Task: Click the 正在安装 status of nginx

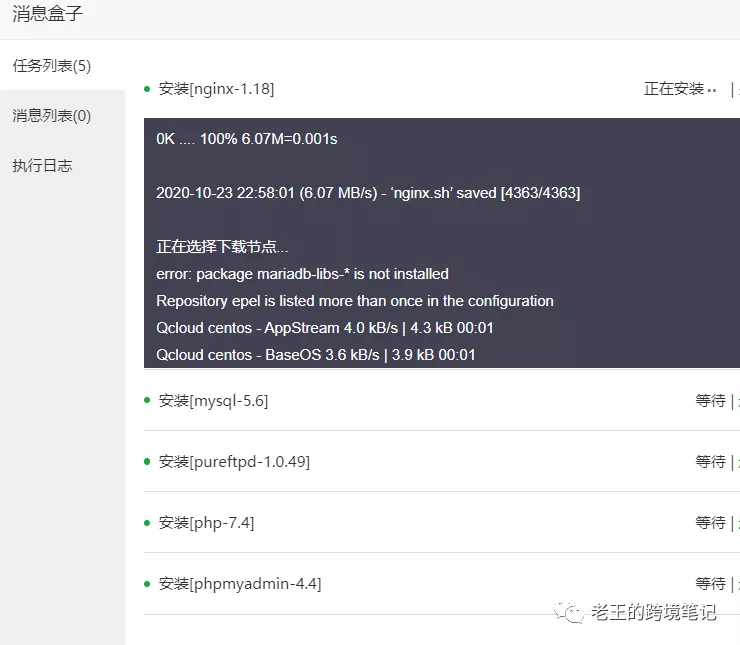Action: (674, 89)
